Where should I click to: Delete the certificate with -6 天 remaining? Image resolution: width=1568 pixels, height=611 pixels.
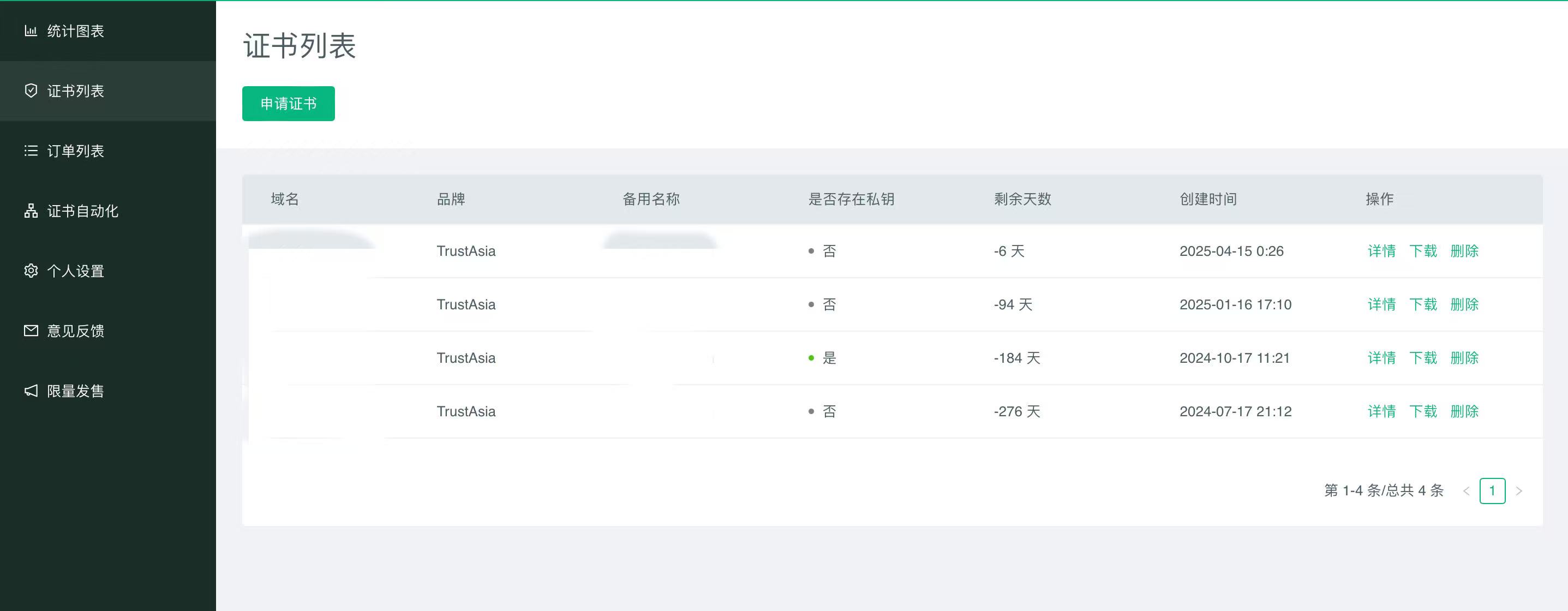click(x=1464, y=251)
